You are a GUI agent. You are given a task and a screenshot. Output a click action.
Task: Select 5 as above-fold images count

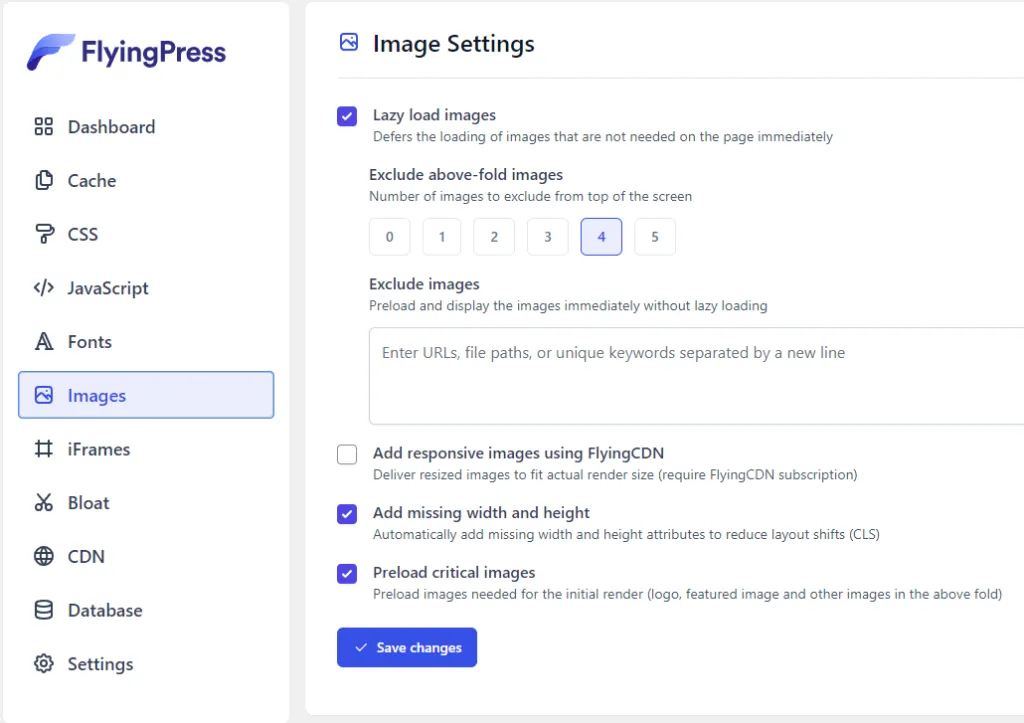point(655,237)
